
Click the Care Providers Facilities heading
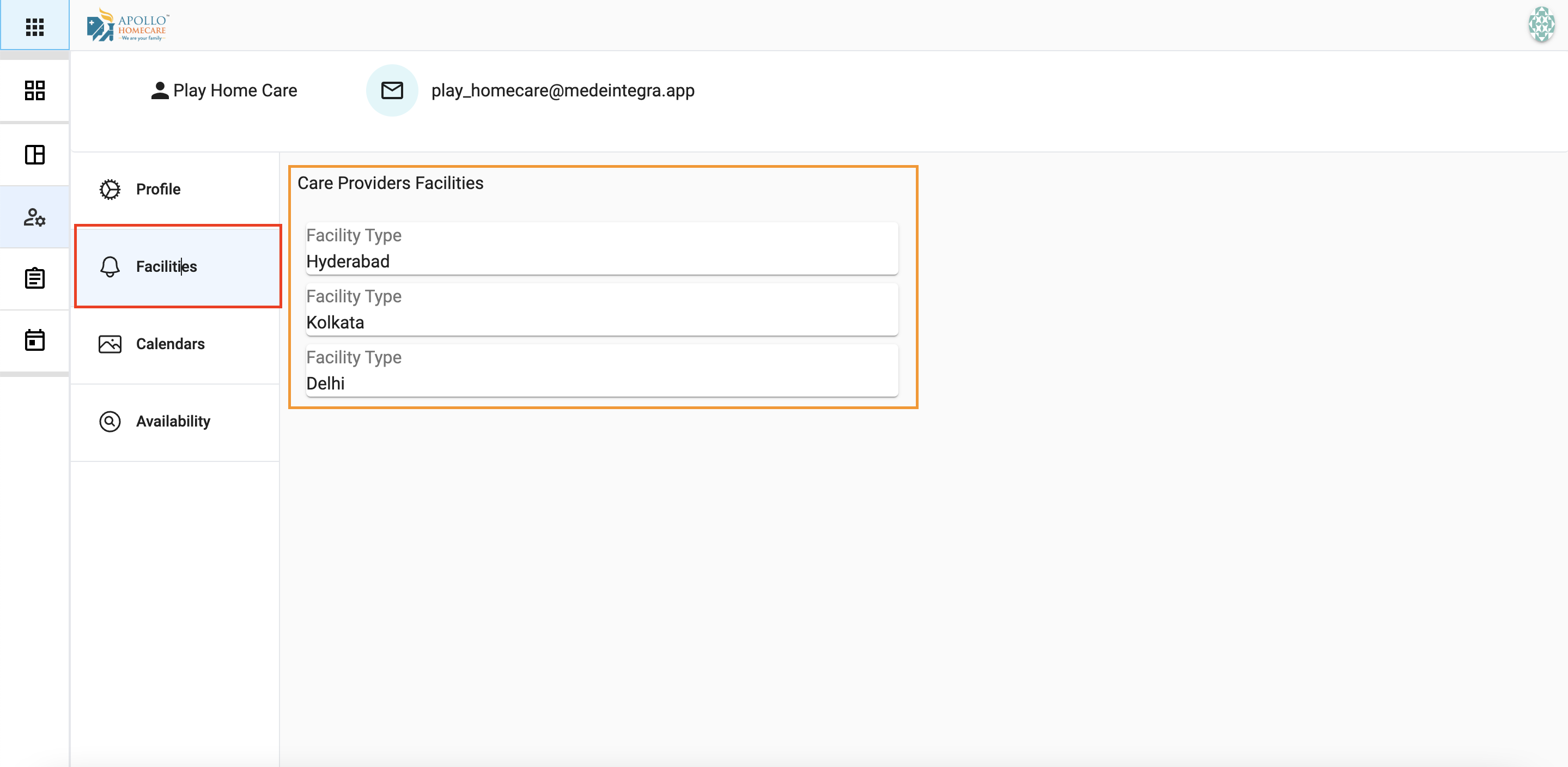tap(390, 183)
